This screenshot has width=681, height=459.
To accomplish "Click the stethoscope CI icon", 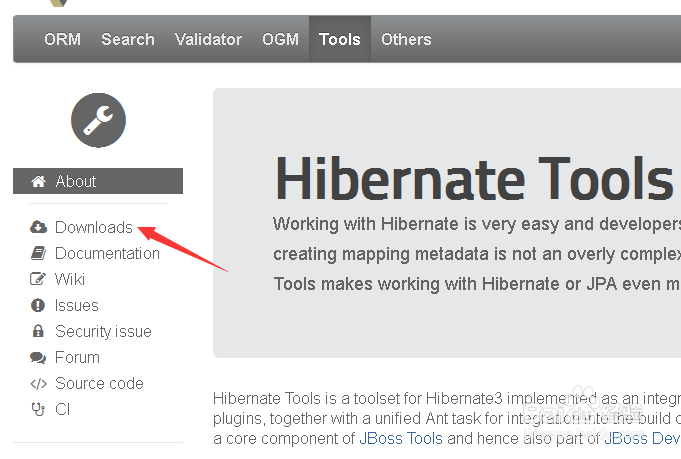I will click(39, 409).
